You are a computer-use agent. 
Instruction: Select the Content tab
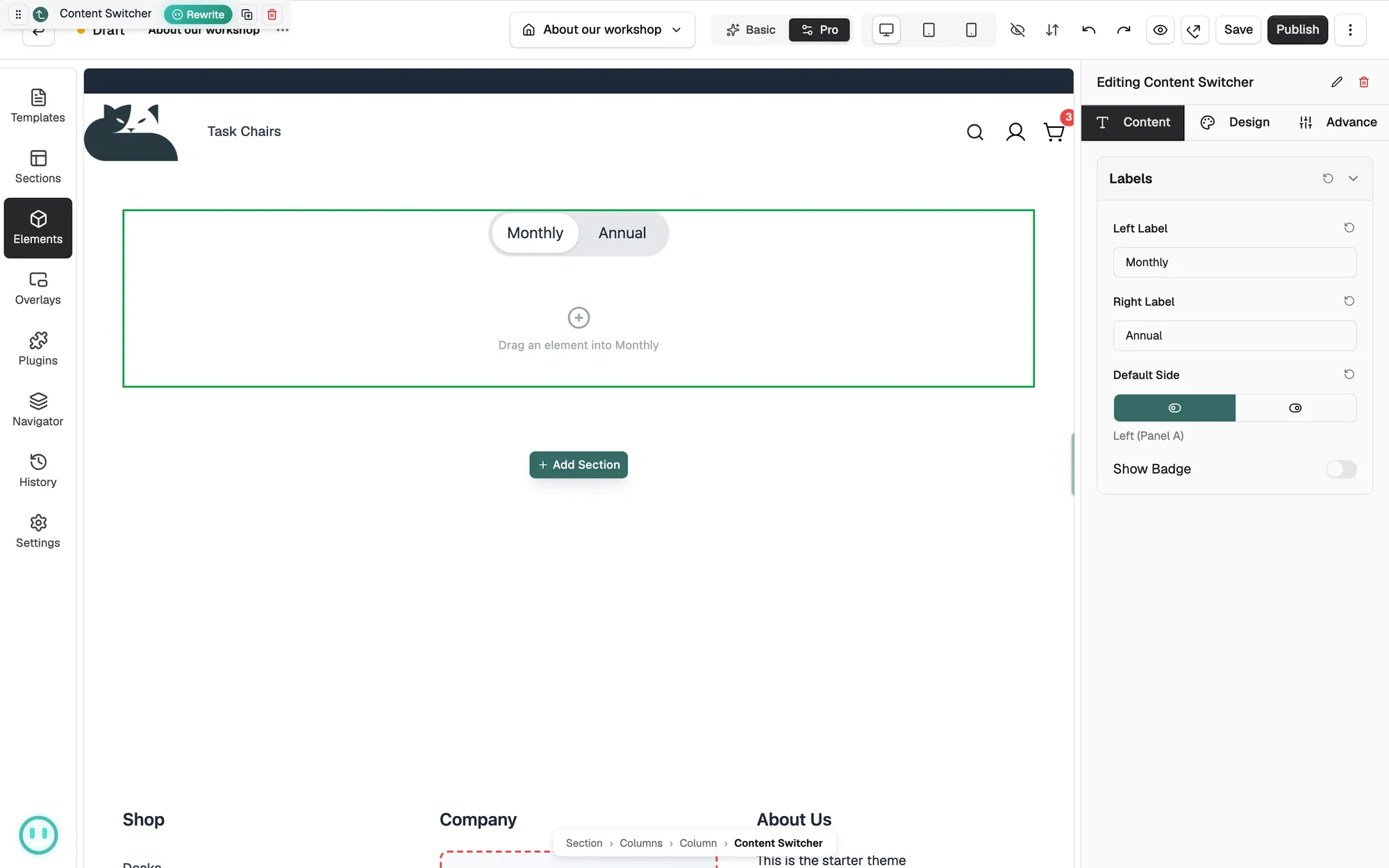coord(1133,123)
